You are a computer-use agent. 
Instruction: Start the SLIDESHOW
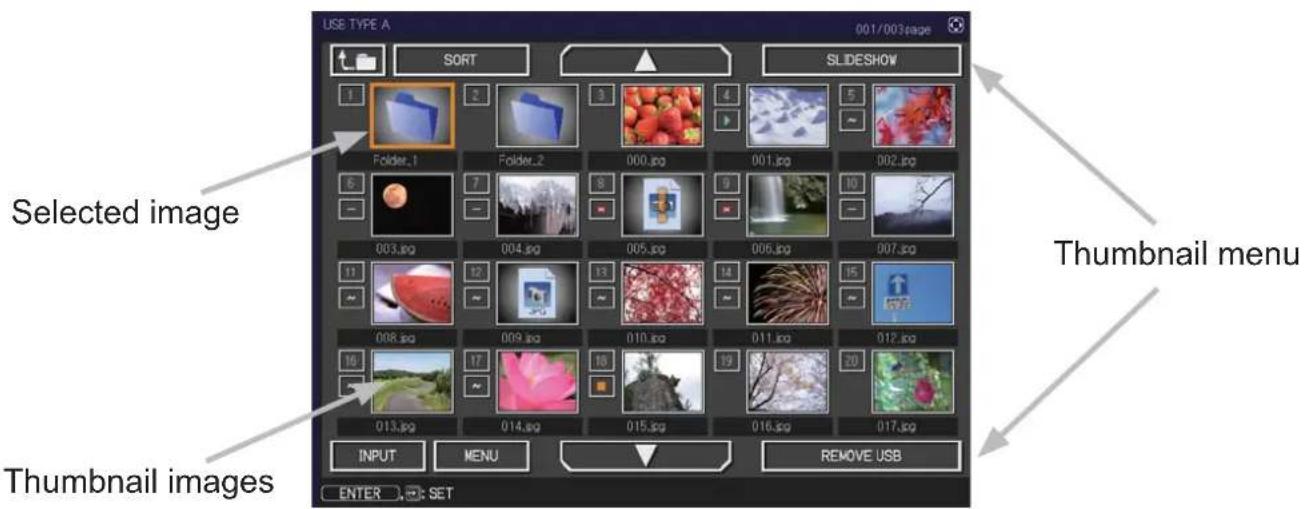pyautogui.click(x=861, y=60)
